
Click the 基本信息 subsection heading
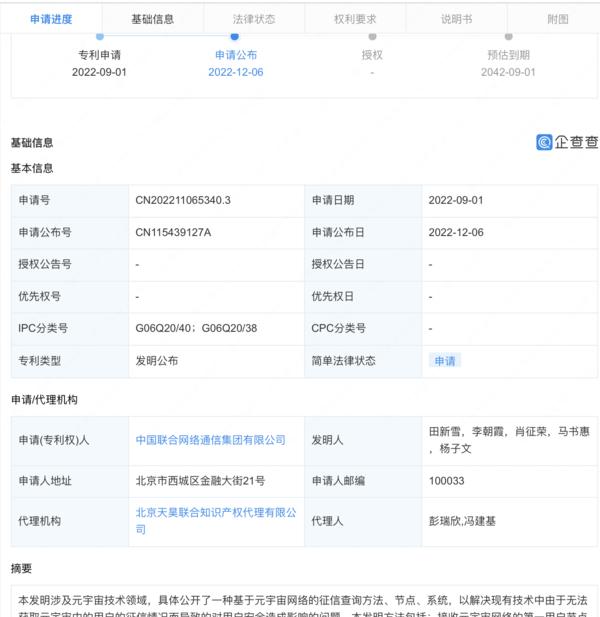click(x=32, y=168)
